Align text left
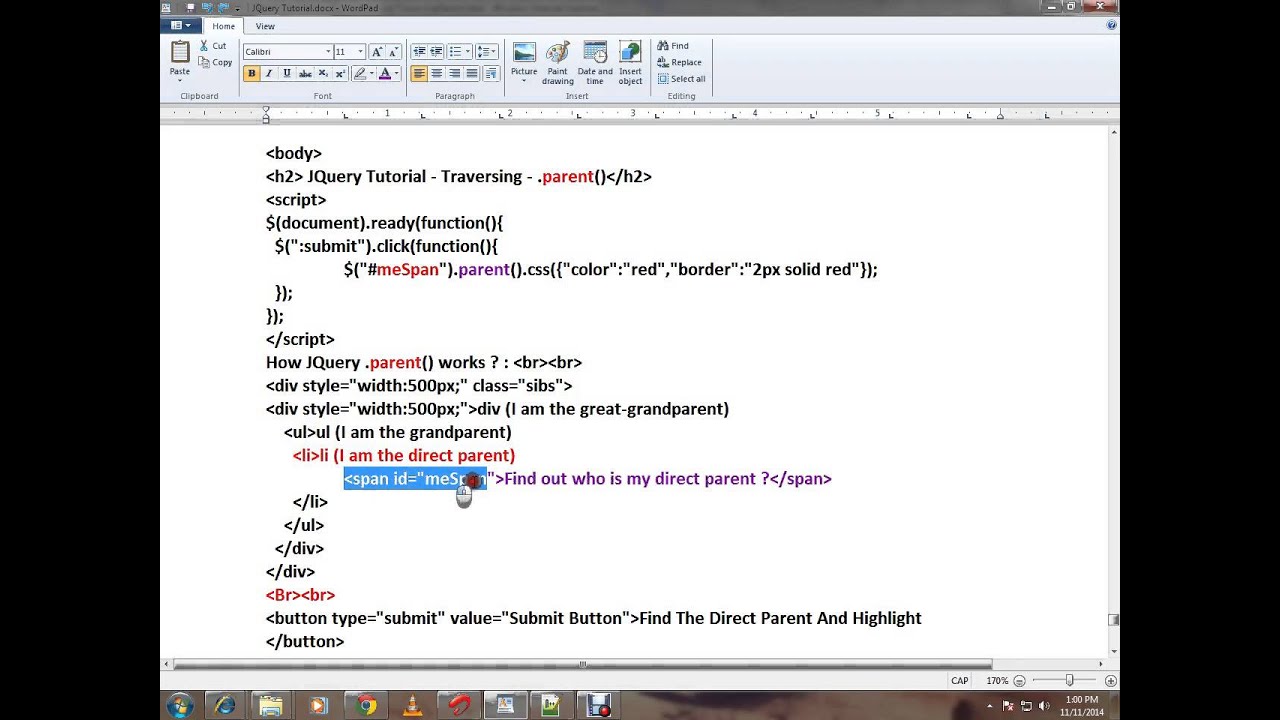 [x=419, y=74]
